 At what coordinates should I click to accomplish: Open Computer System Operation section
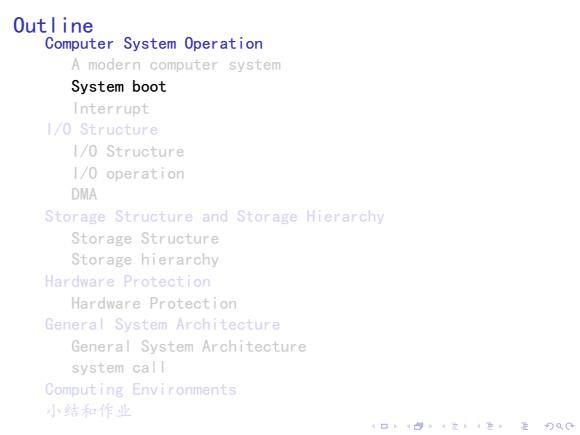pos(154,44)
